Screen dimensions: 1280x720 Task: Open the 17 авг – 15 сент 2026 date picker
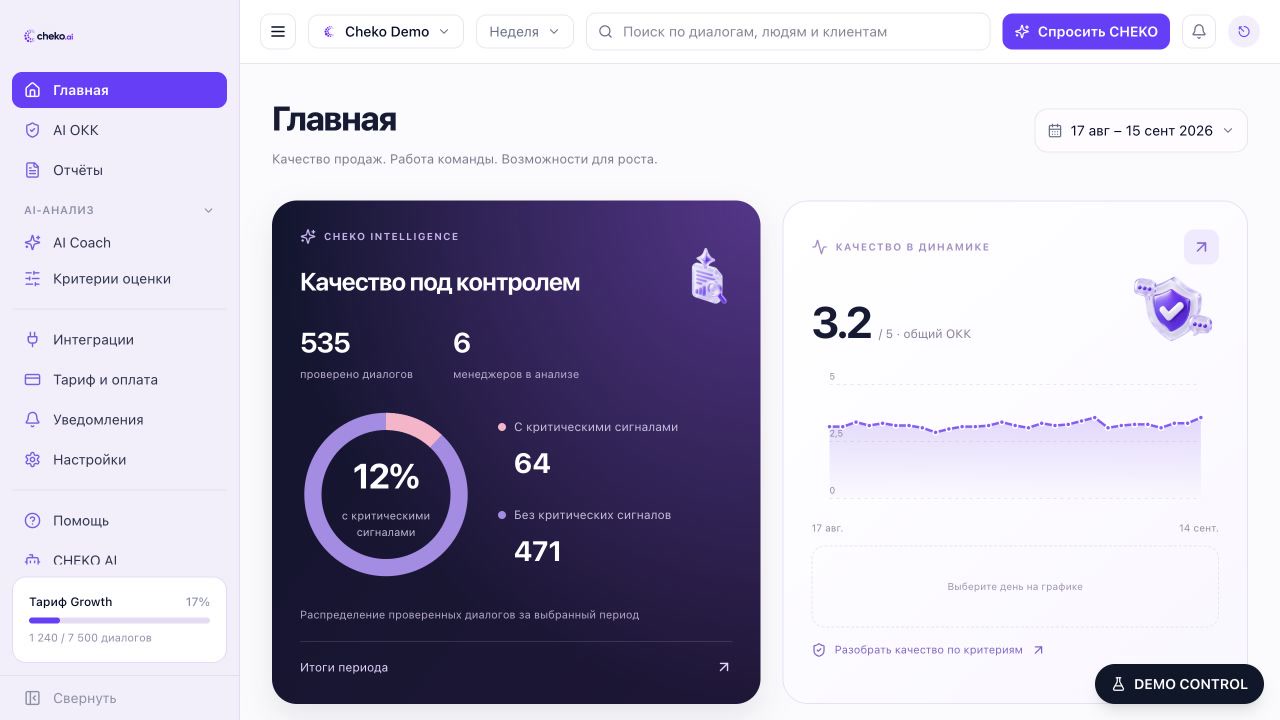click(1141, 131)
